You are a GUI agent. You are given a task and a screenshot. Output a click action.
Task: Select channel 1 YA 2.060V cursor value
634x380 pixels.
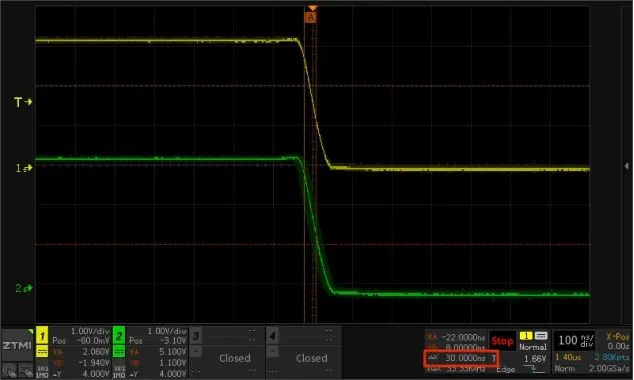click(96, 352)
